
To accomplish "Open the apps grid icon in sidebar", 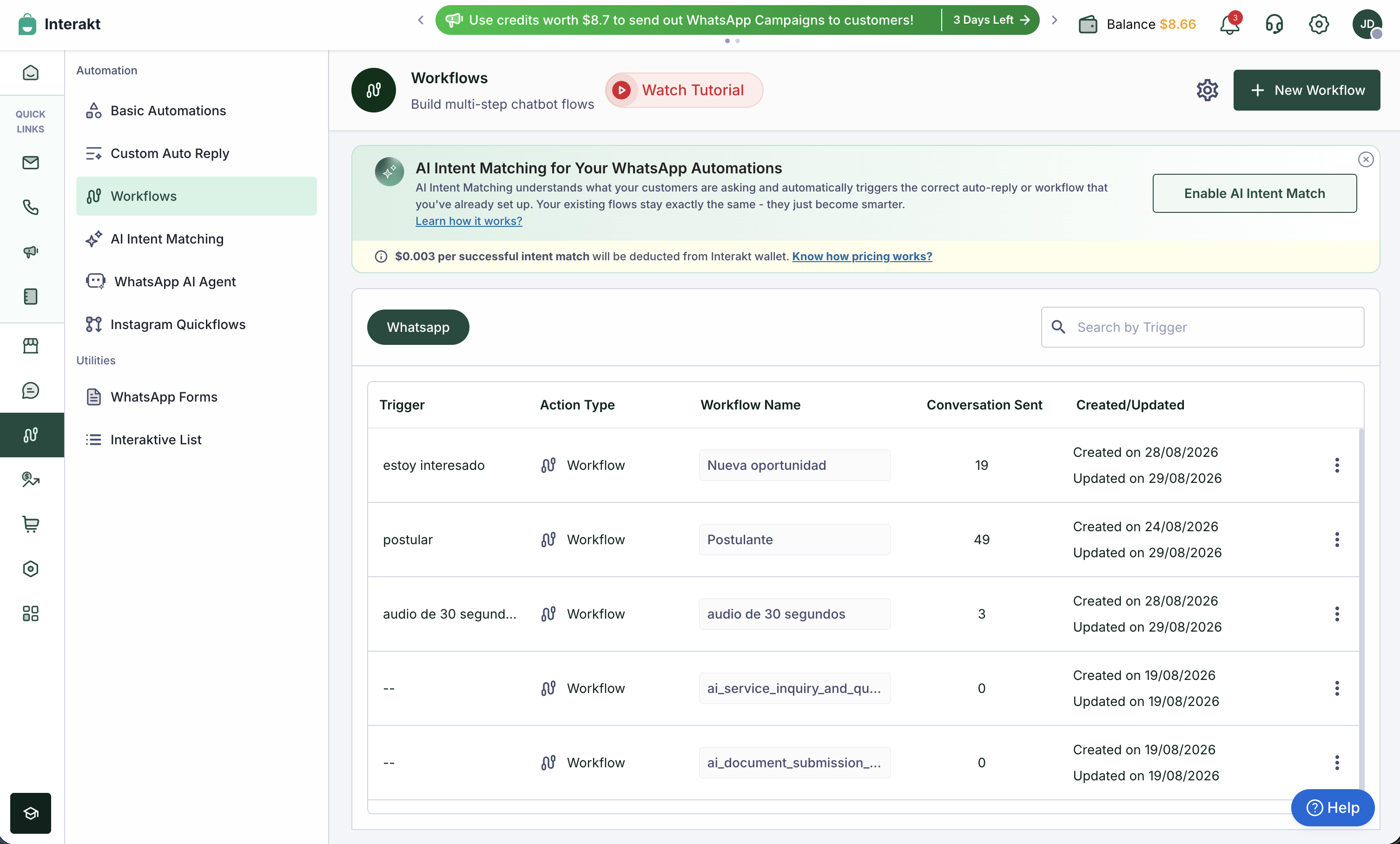I will 31,613.
